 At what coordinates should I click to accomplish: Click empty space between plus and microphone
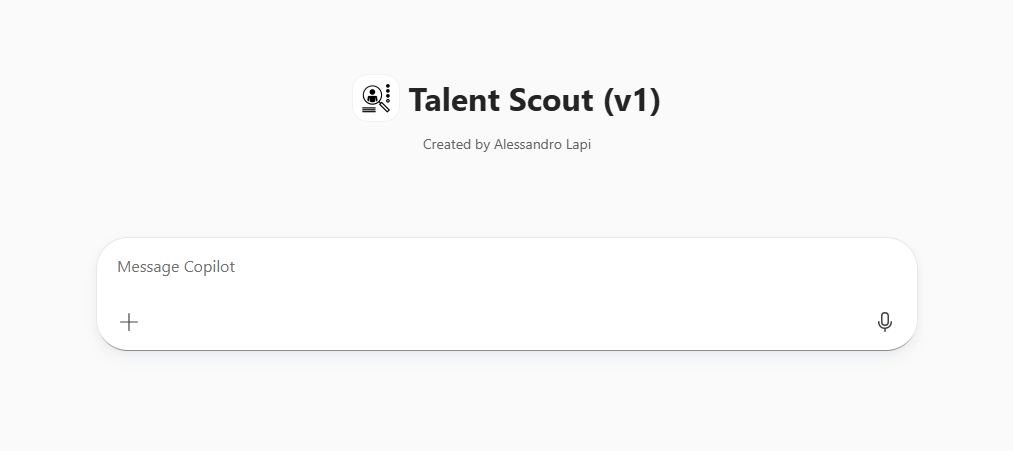pyautogui.click(x=500, y=322)
